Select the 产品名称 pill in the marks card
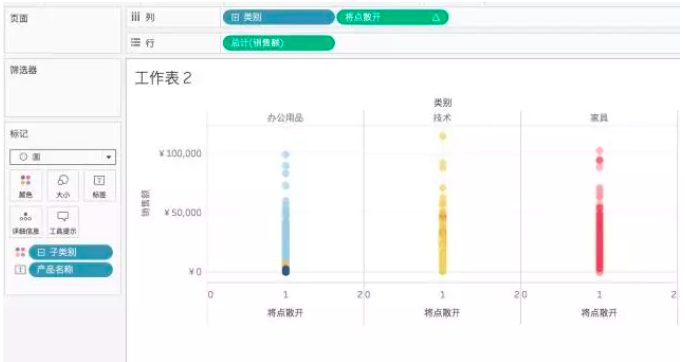Viewport: 685px width, 362px height. point(71,269)
